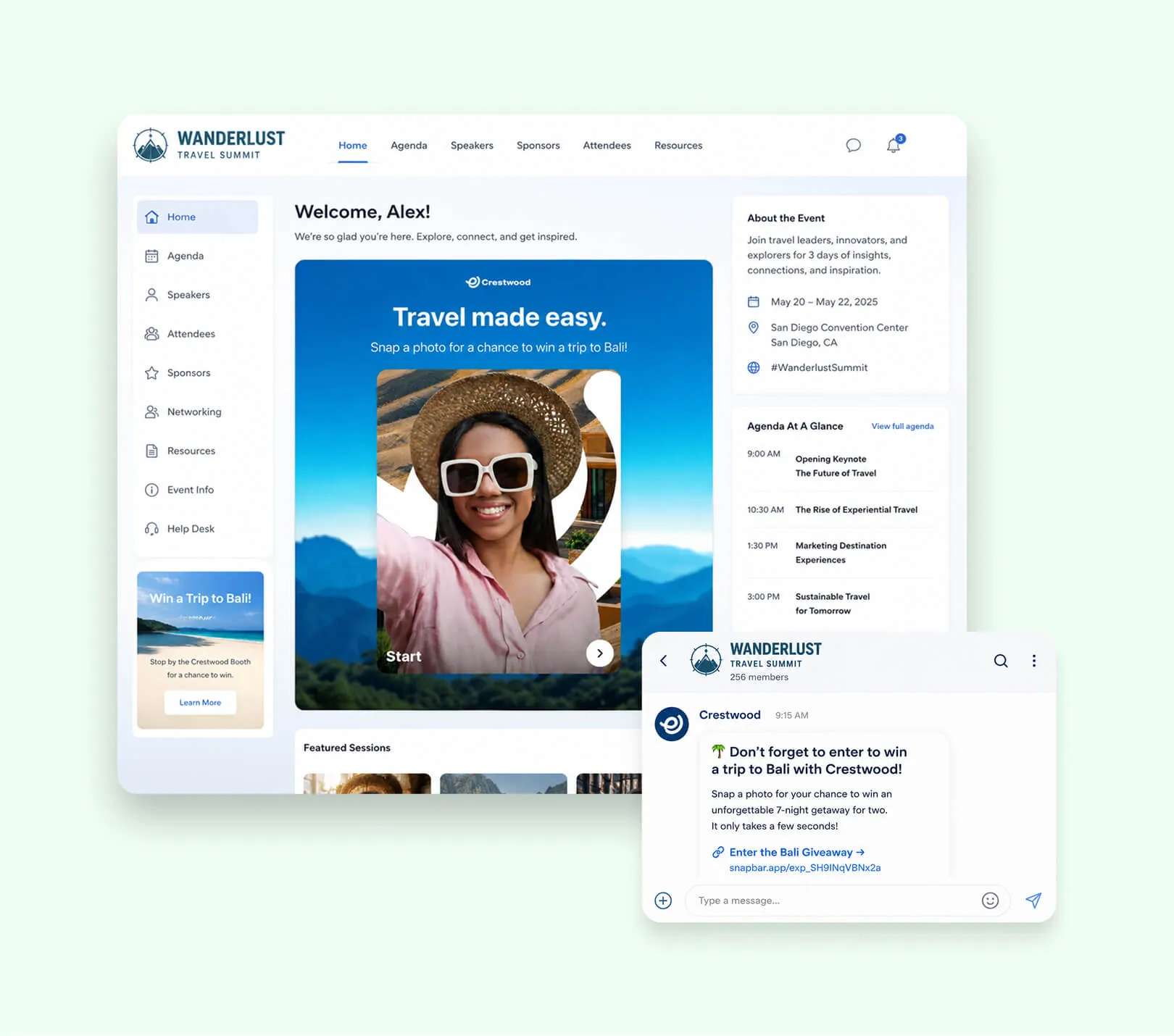The height and width of the screenshot is (1036, 1174).
Task: Open the three-dot menu in chat panel
Action: click(x=1034, y=661)
